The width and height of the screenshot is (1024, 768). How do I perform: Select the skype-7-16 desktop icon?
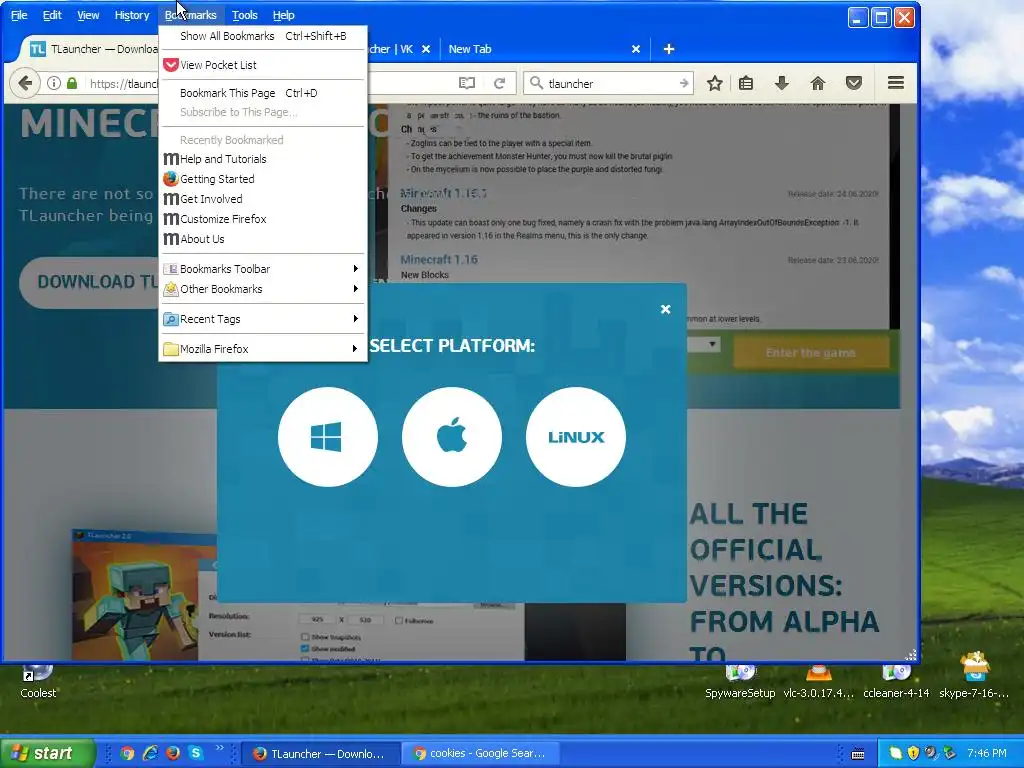(974, 676)
